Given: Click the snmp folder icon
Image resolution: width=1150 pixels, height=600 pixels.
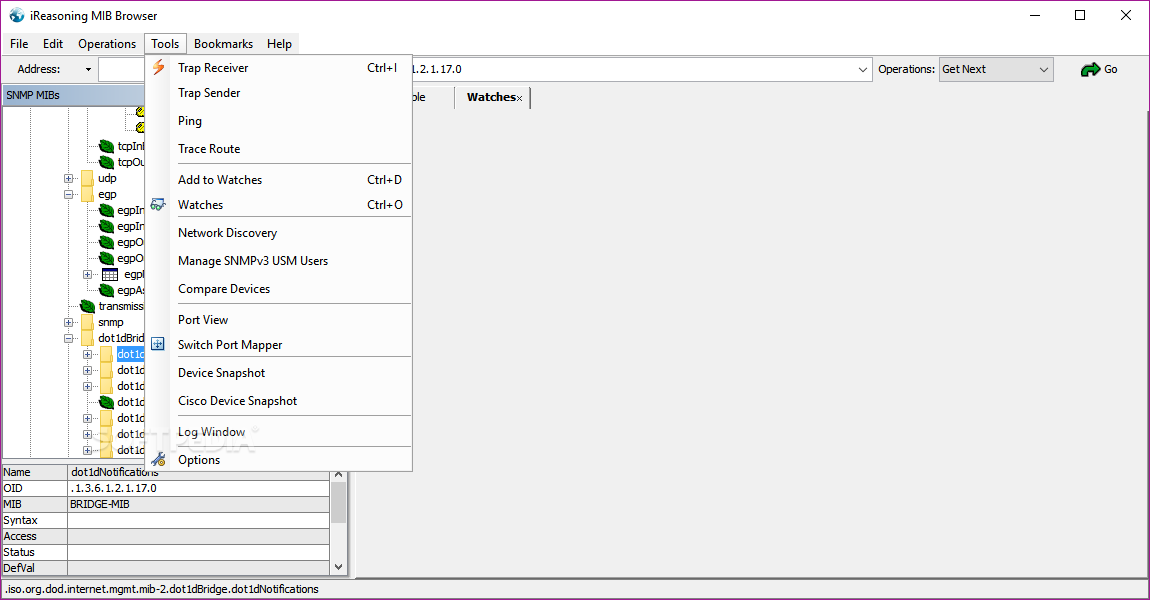Looking at the screenshot, I should 87,322.
